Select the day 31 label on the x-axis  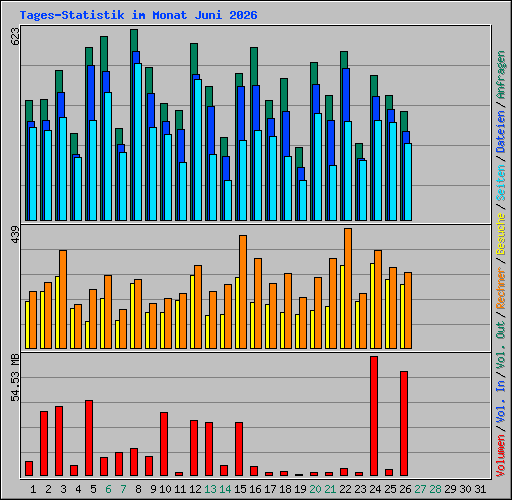(x=480, y=489)
